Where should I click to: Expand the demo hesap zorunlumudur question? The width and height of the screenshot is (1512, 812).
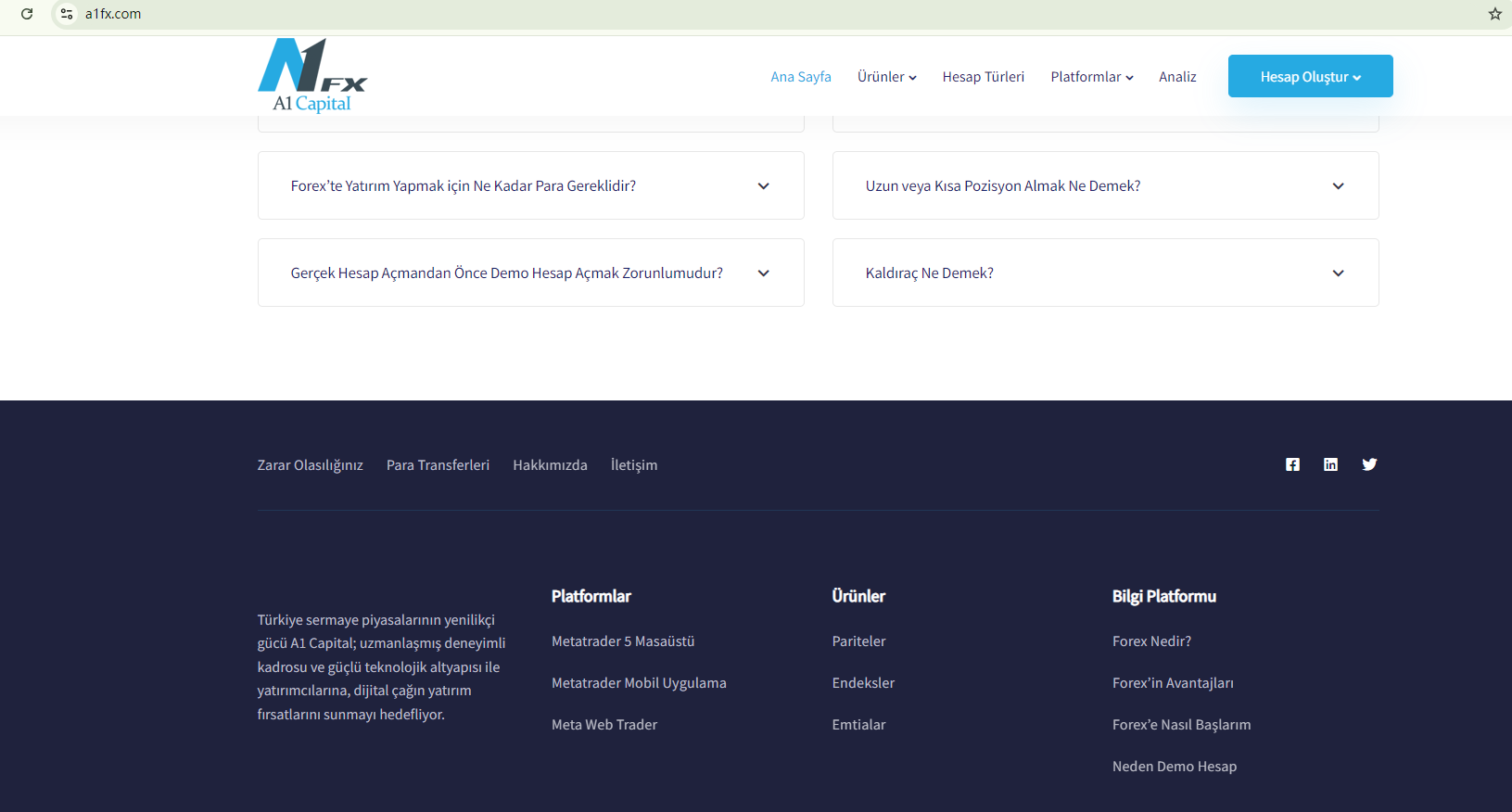(x=530, y=273)
